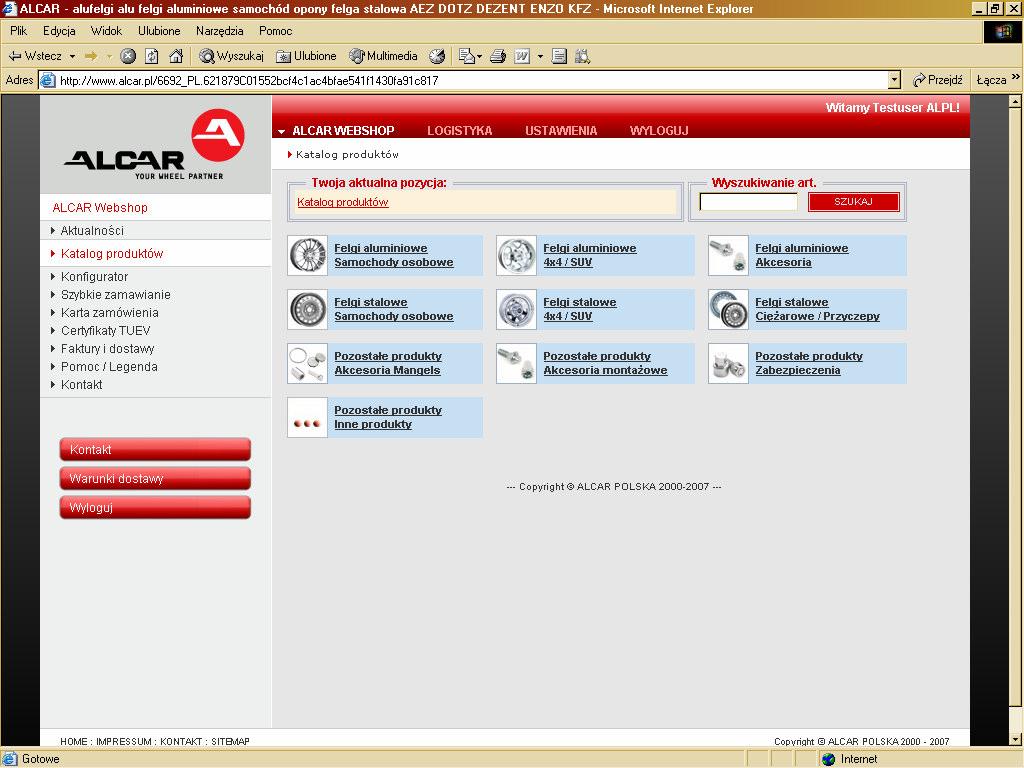This screenshot has height=768, width=1024.
Task: Open the Zabezpieczenia locks thumbnail
Action: coord(728,363)
